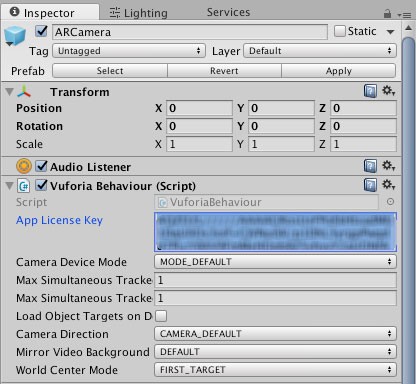Image resolution: width=416 pixels, height=384 pixels.
Task: Open Transform component gear settings menu
Action: [388, 90]
